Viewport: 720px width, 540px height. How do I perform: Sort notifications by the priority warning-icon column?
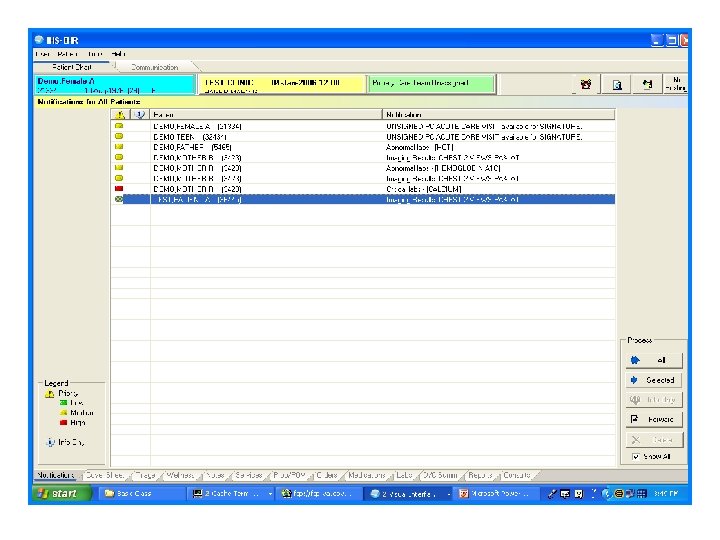120,114
